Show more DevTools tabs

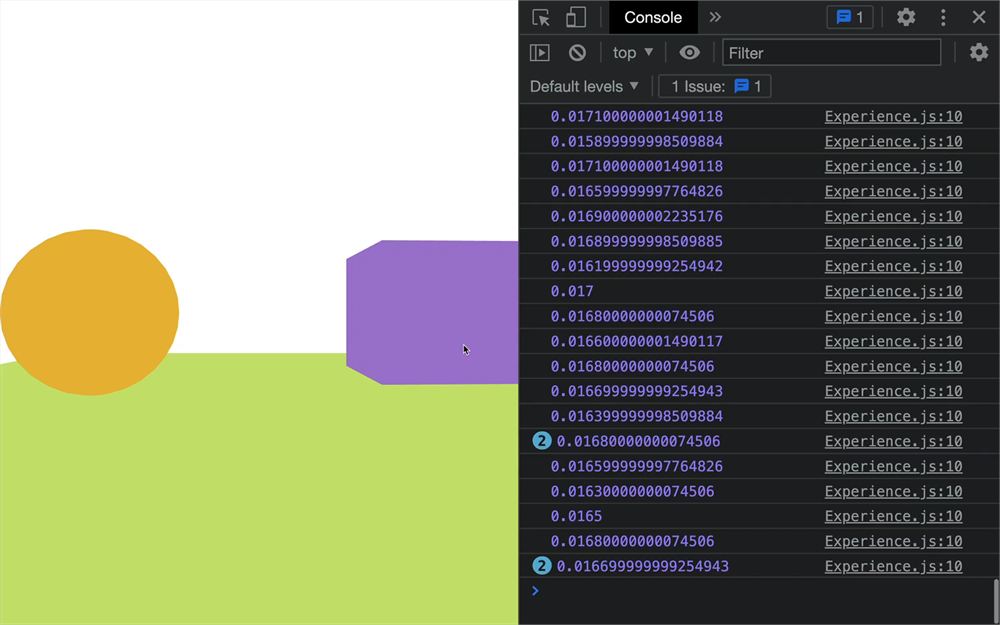coord(715,17)
